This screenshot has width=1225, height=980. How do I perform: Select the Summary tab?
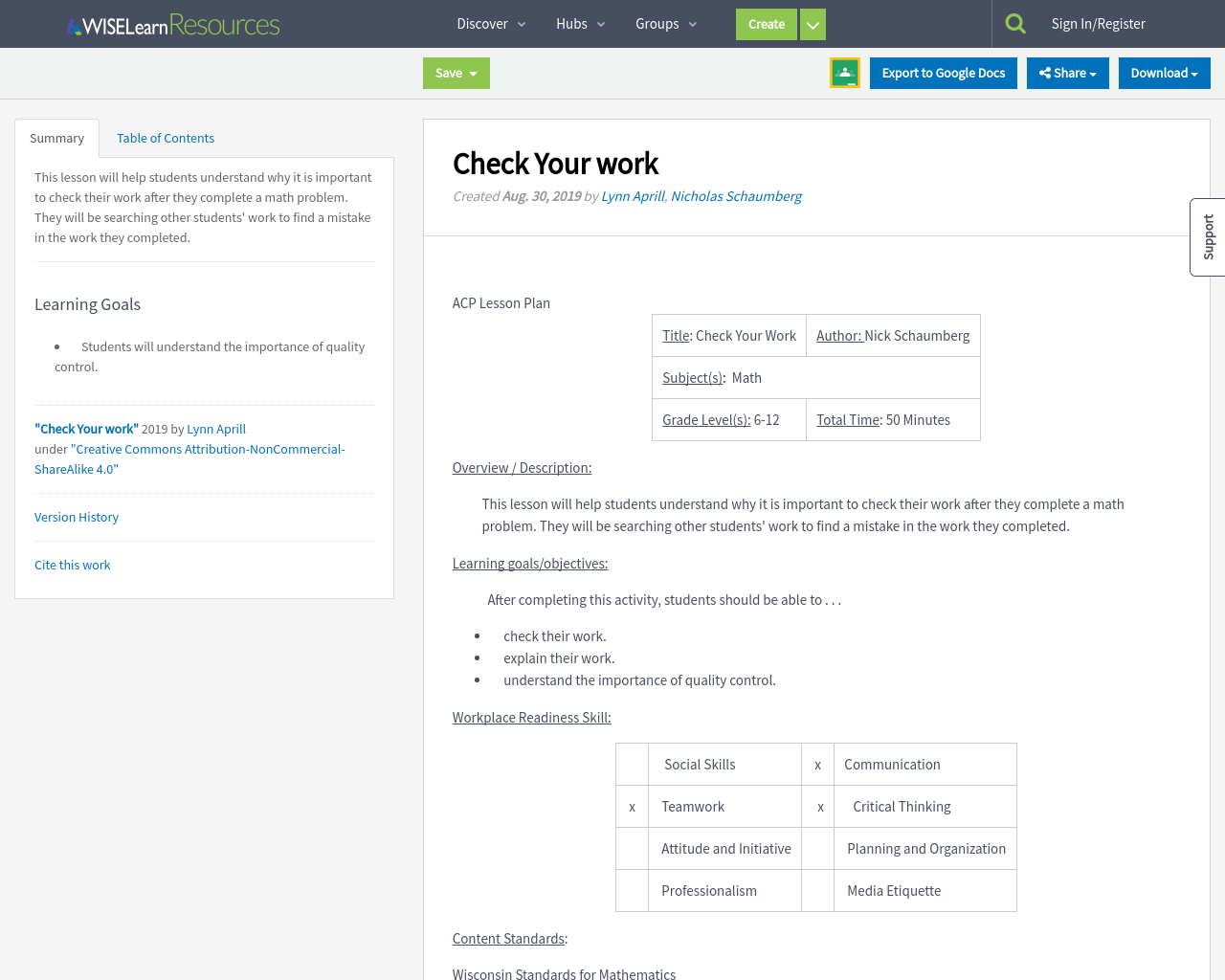(x=56, y=138)
